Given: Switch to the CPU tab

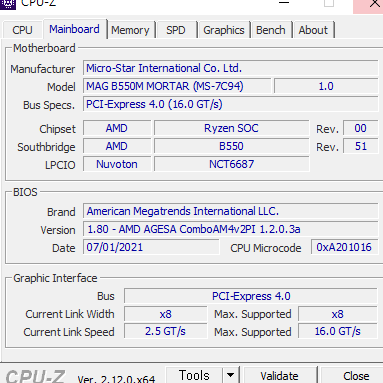Looking at the screenshot, I should (x=22, y=30).
